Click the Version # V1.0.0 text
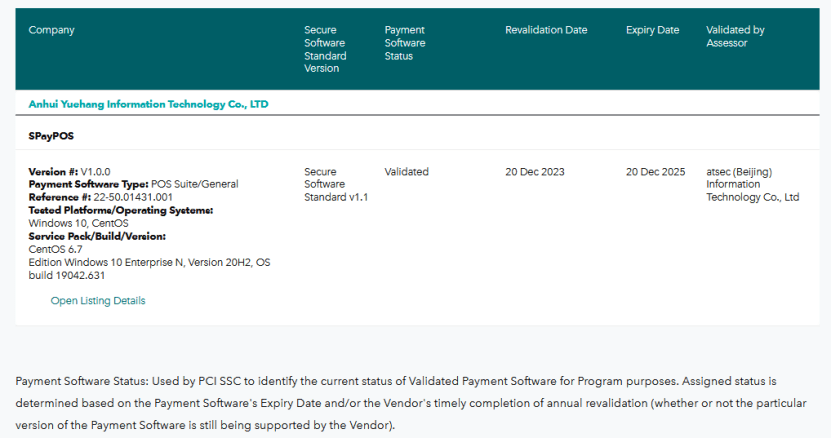Screen dimensions: 831x439 point(70,172)
